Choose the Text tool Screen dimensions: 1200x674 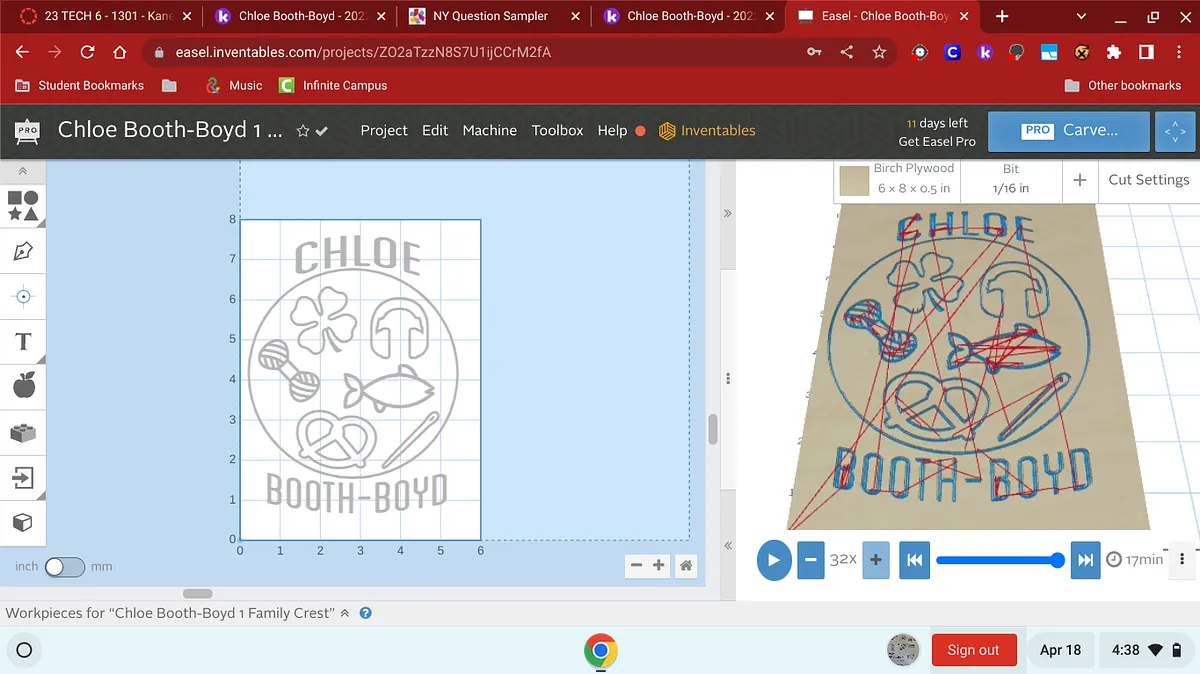pyautogui.click(x=23, y=342)
